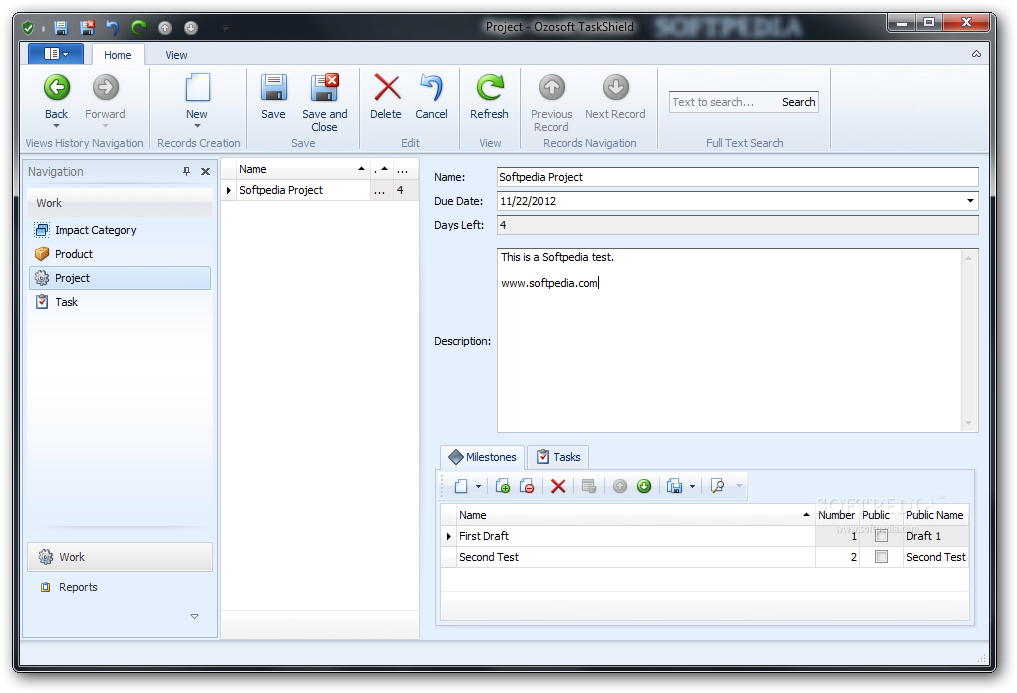
Task: Go to Previous Record in ribbon
Action: [x=551, y=103]
